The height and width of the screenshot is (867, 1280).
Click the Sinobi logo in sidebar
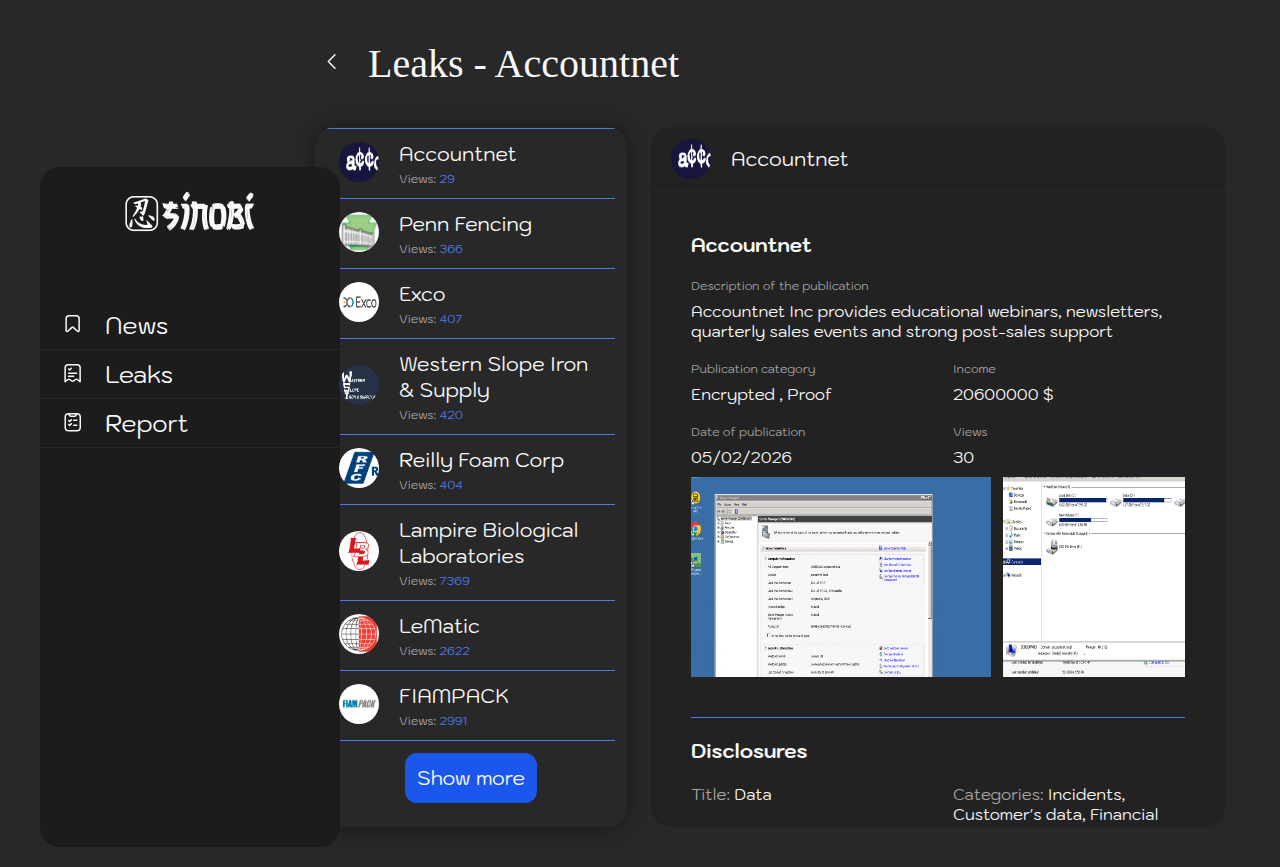(x=190, y=212)
